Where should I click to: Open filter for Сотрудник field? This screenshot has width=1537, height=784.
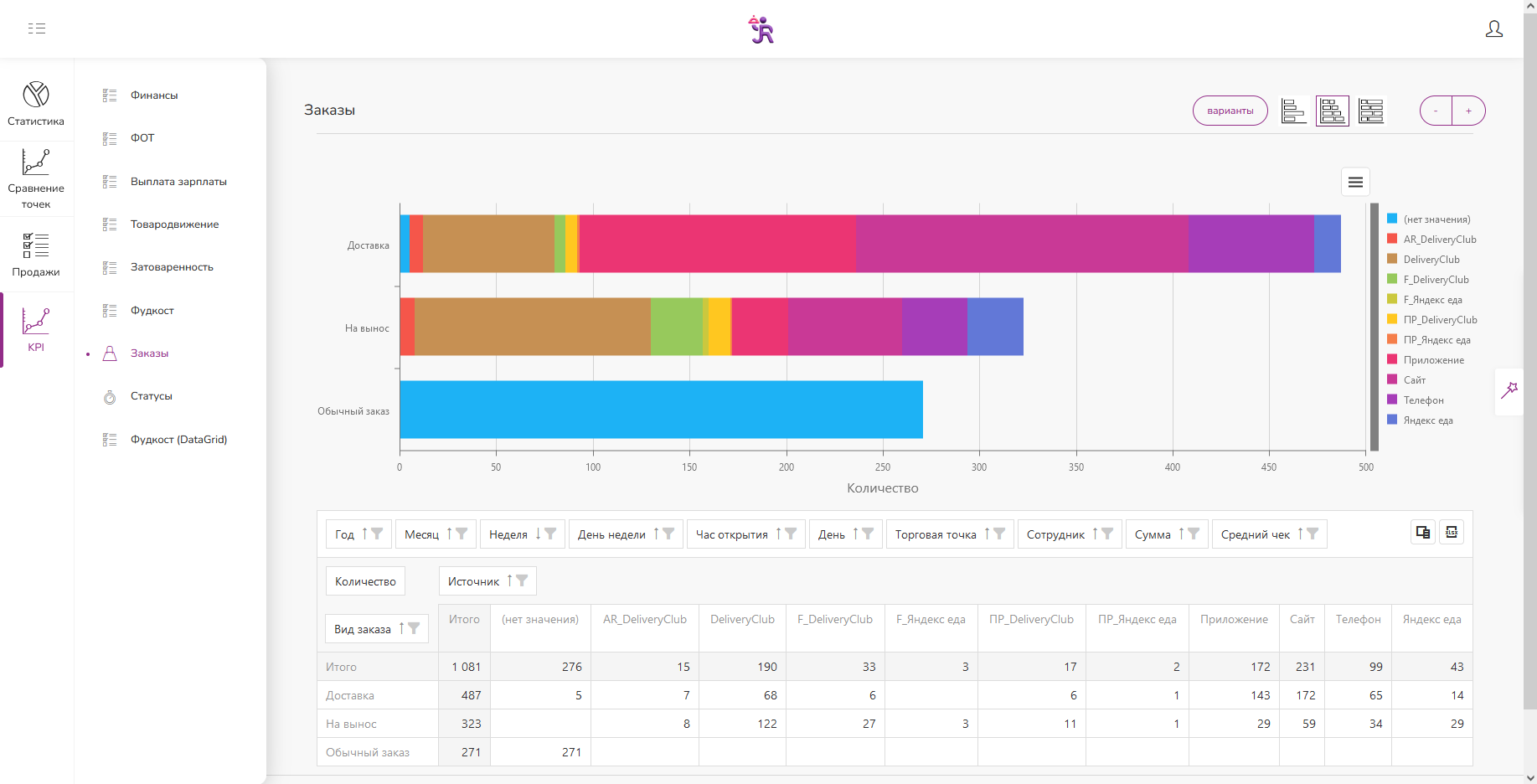pos(1108,534)
